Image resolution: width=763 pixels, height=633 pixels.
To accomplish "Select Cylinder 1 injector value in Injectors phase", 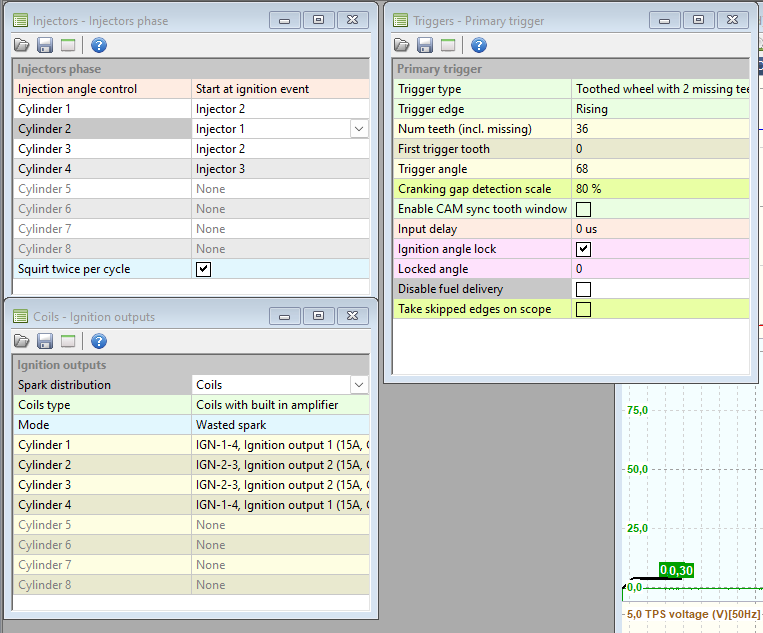I will pos(280,109).
